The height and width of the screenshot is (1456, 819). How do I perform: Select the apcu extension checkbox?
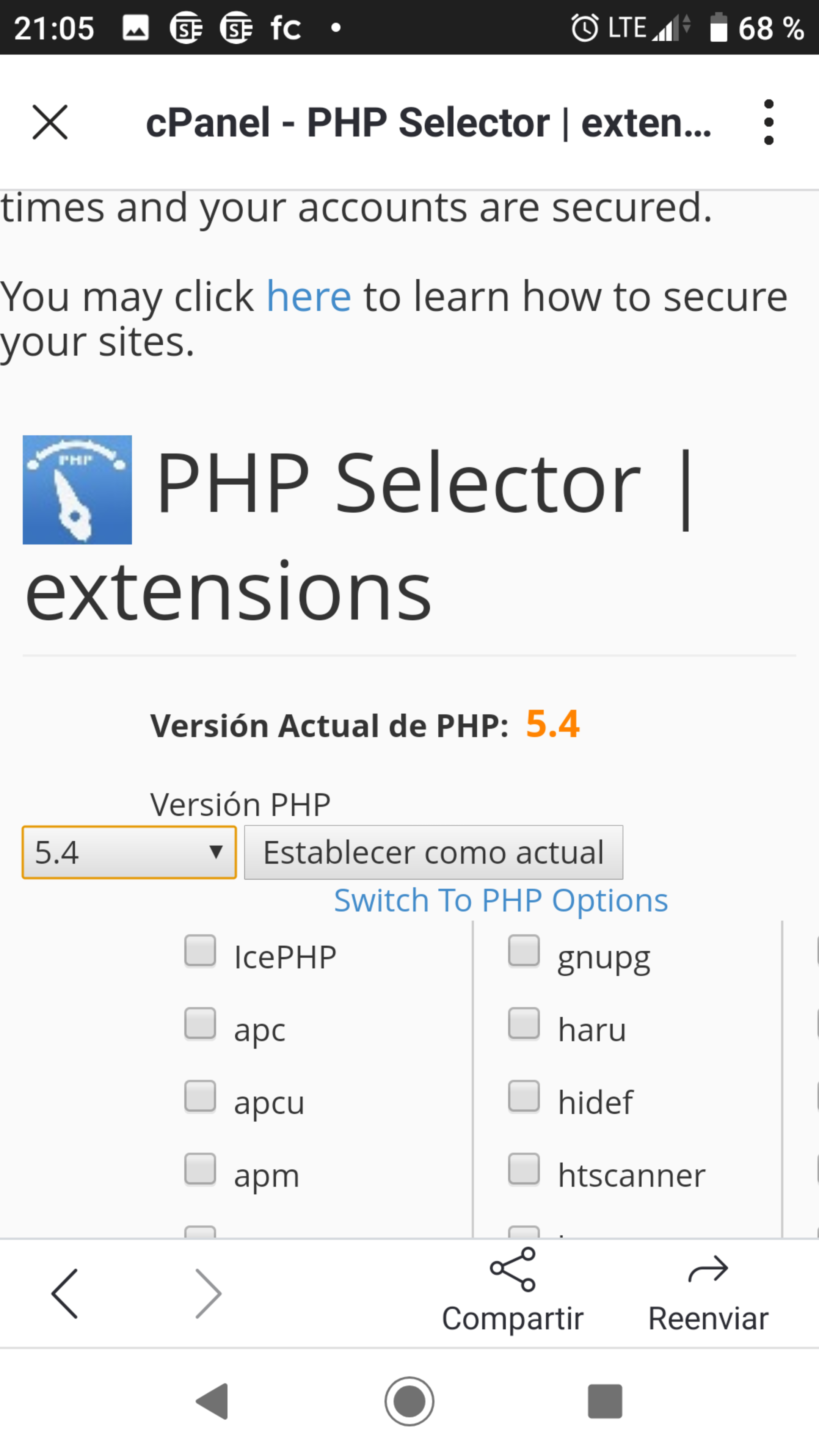200,1096
